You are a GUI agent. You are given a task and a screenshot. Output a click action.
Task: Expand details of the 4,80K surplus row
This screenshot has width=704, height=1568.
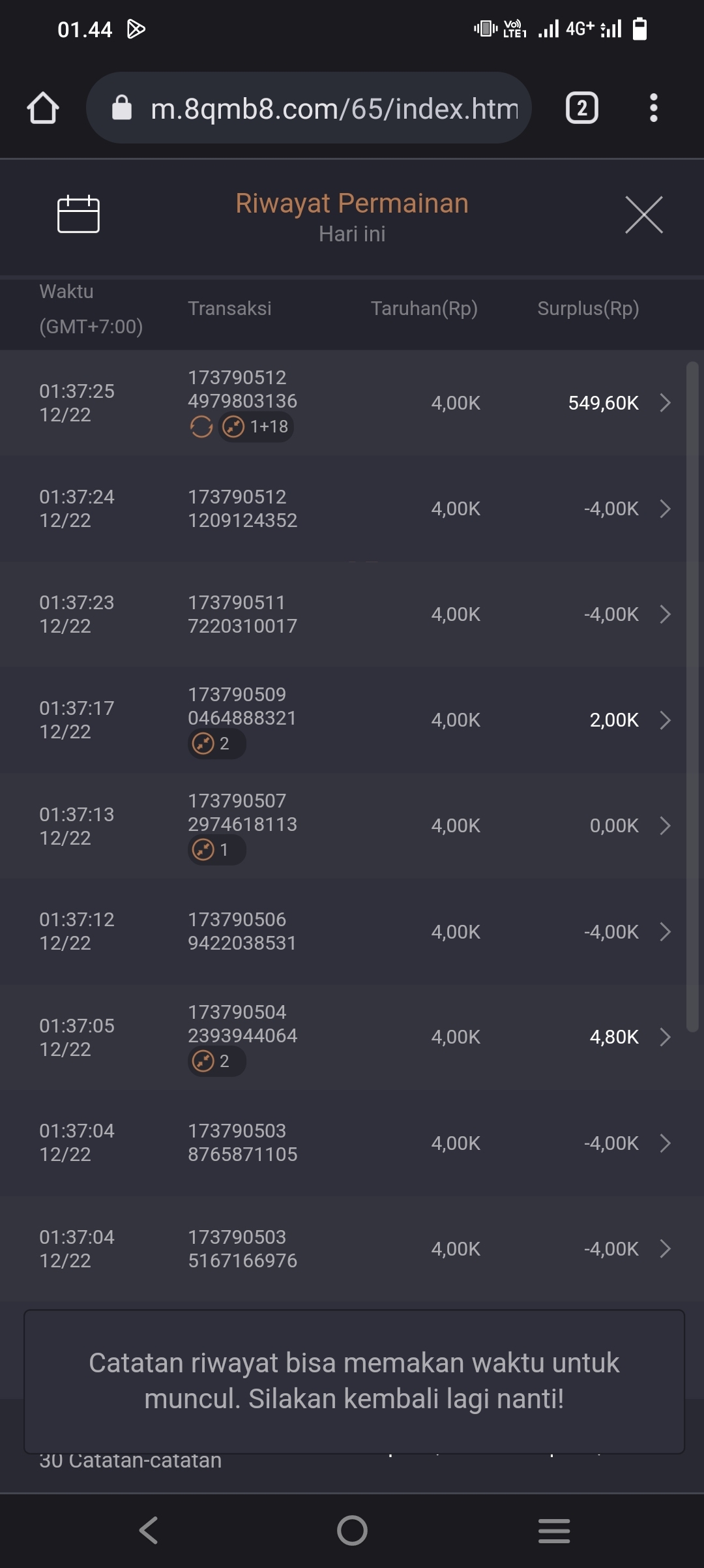tap(664, 1037)
